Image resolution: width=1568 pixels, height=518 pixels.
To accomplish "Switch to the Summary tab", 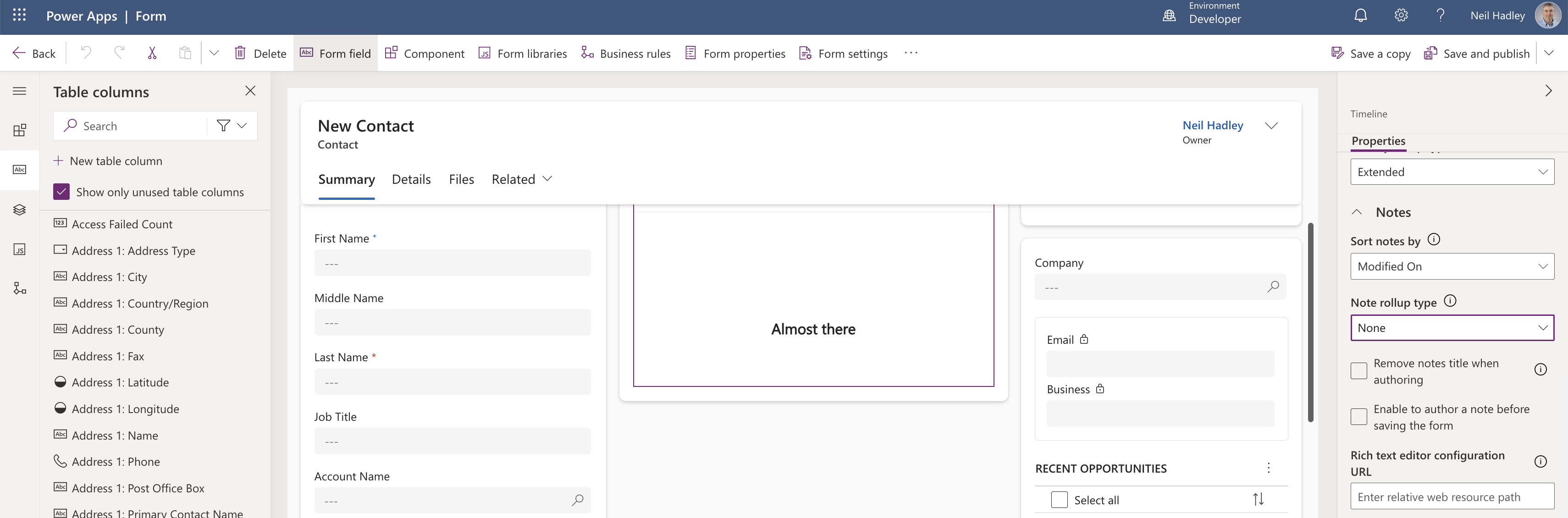I will 346,180.
